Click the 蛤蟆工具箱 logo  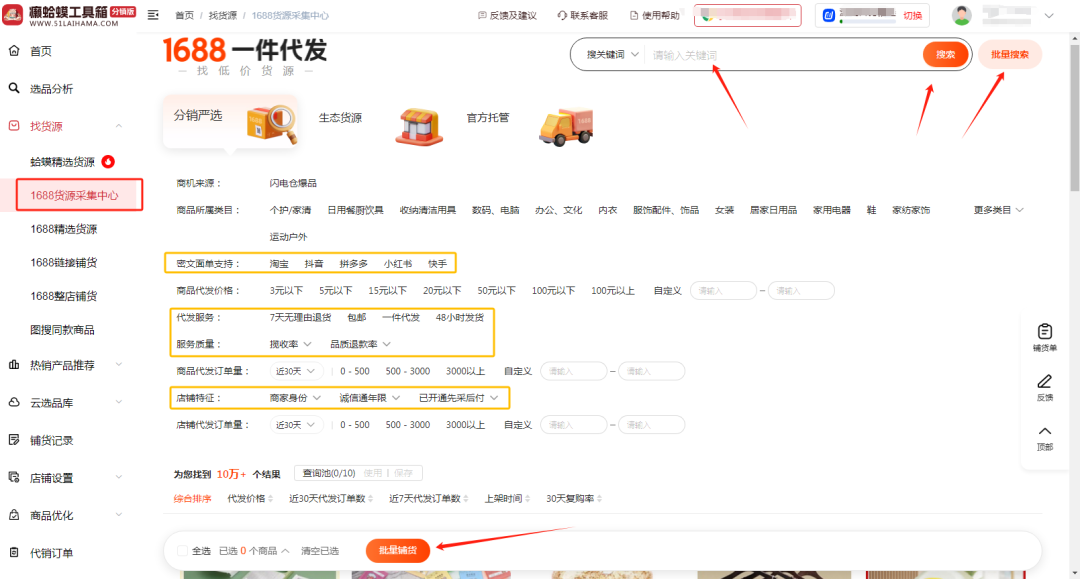[69, 15]
